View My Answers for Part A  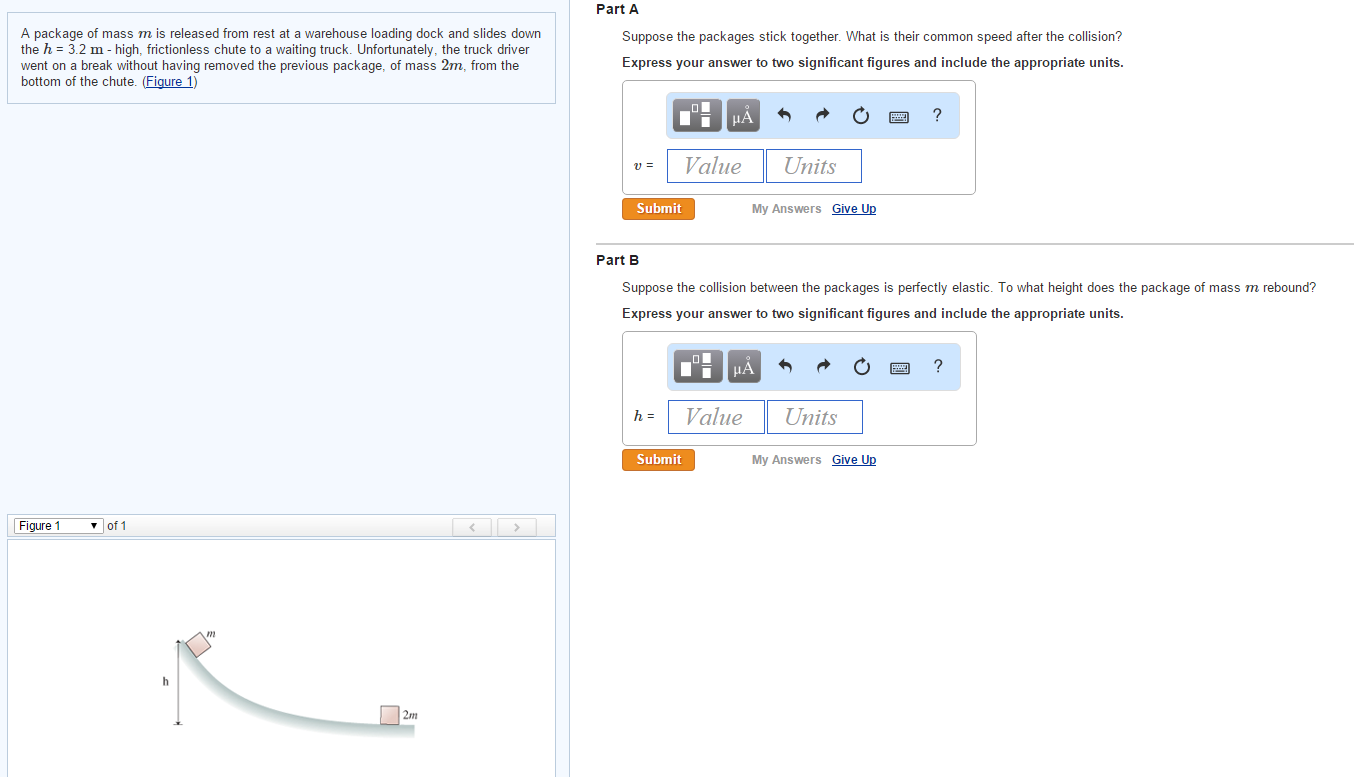pos(786,208)
